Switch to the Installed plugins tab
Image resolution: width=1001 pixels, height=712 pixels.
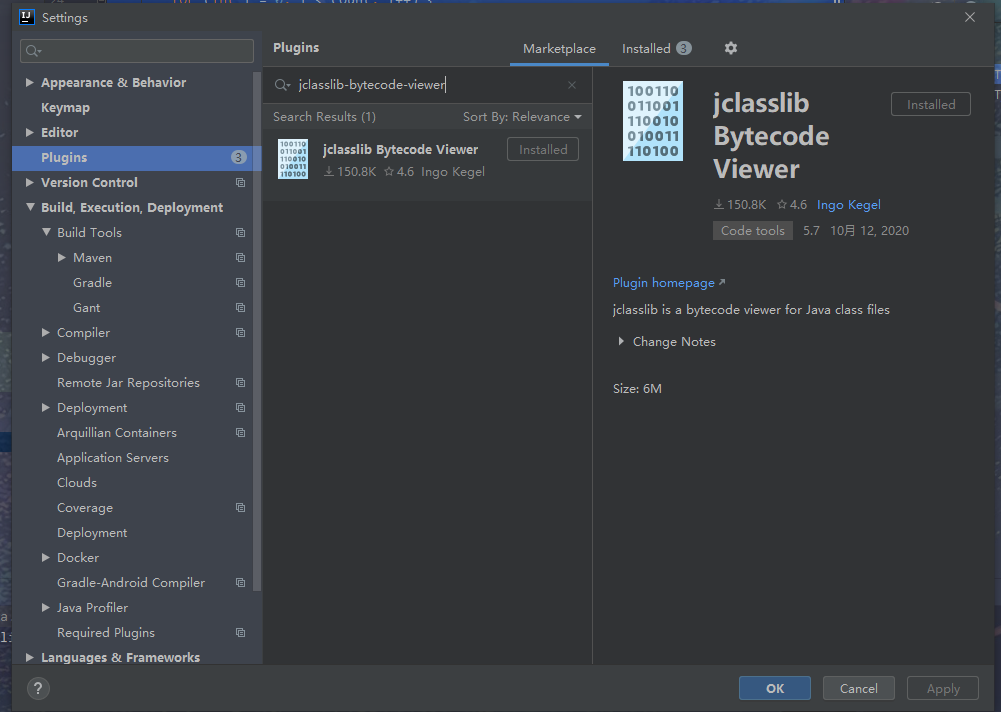click(656, 49)
